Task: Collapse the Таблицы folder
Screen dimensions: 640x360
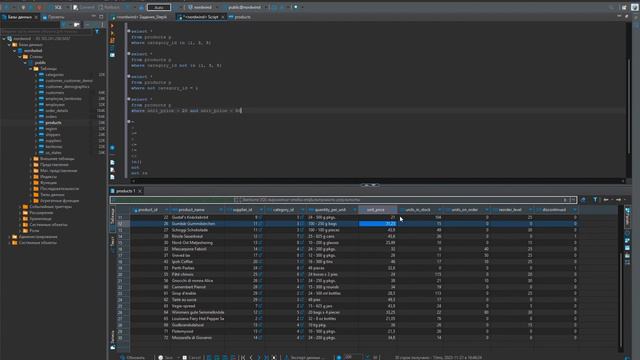Action: [31, 69]
